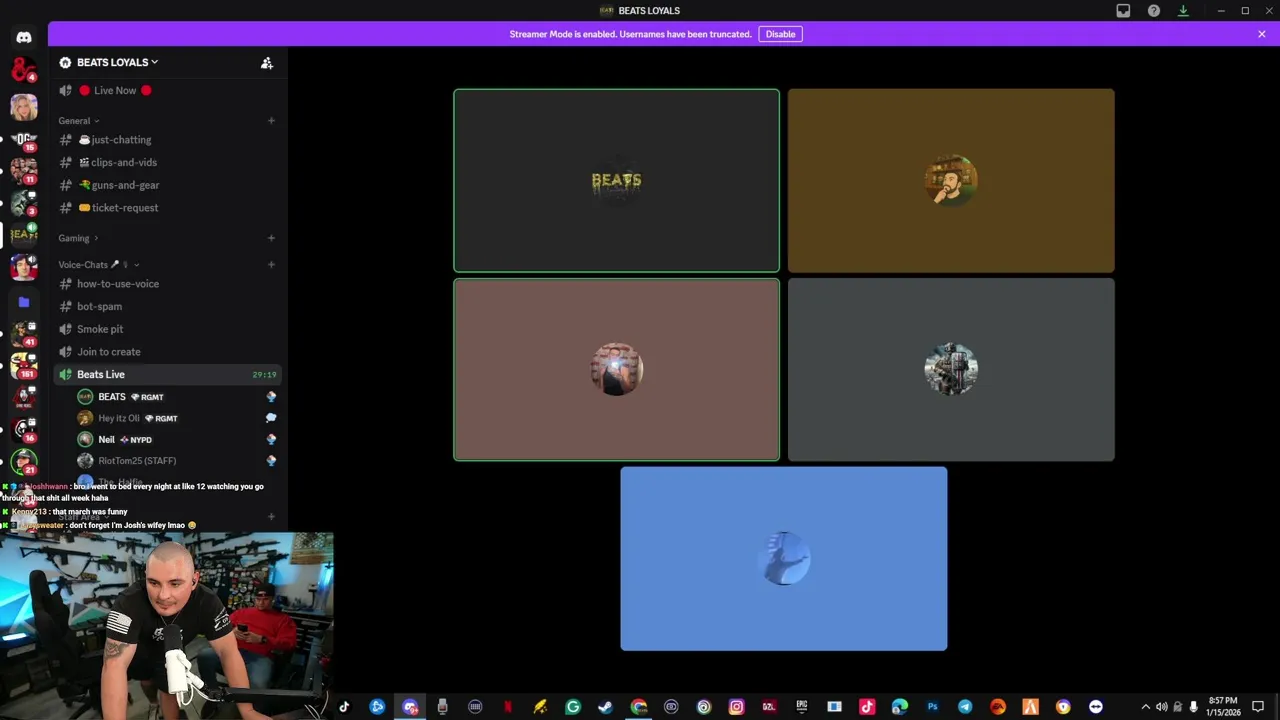Open the Live Now stage channel
This screenshot has width=1280, height=720.
[x=167, y=90]
